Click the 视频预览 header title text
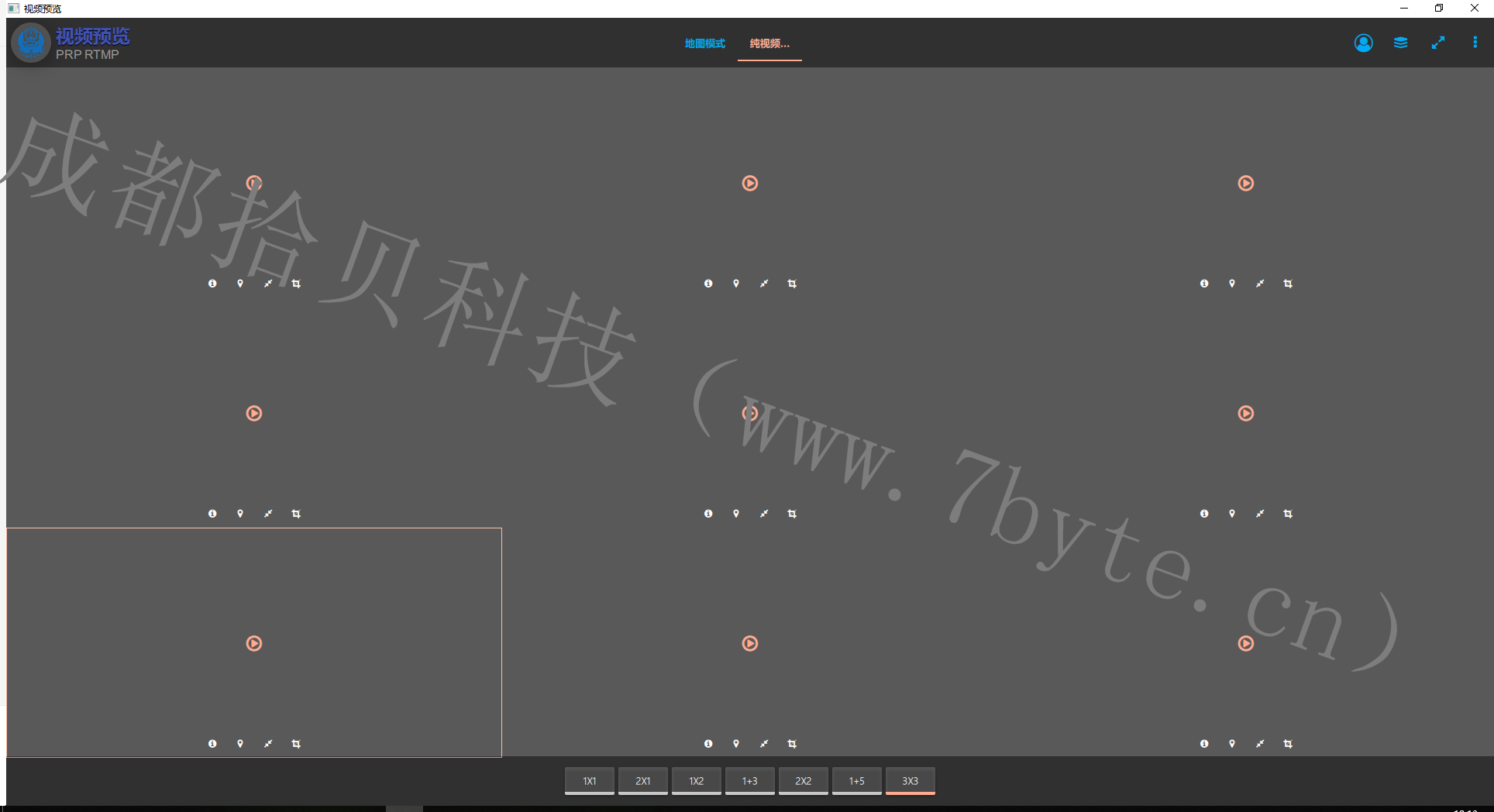This screenshot has height=812, width=1494. pyautogui.click(x=92, y=36)
